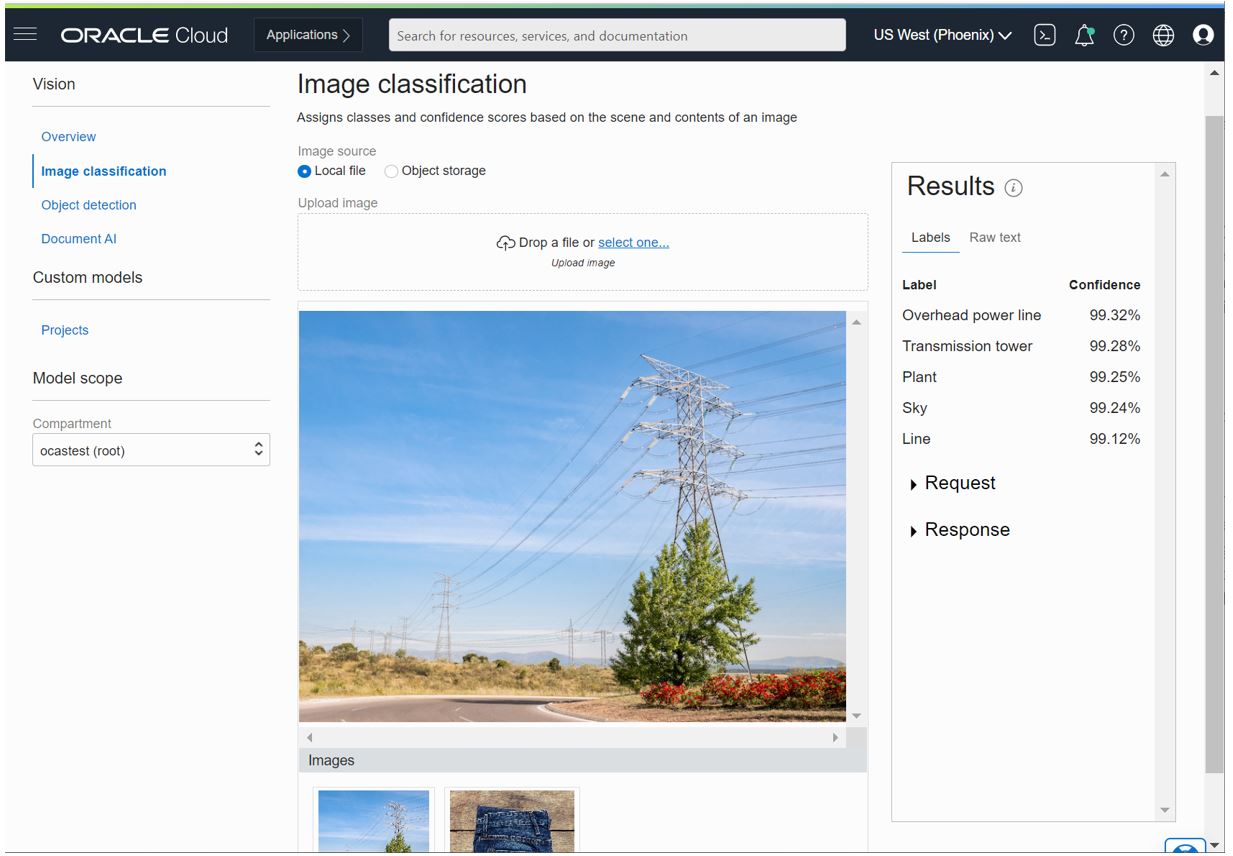
Task: Click the main page vertical scrollbar
Action: point(1214,443)
